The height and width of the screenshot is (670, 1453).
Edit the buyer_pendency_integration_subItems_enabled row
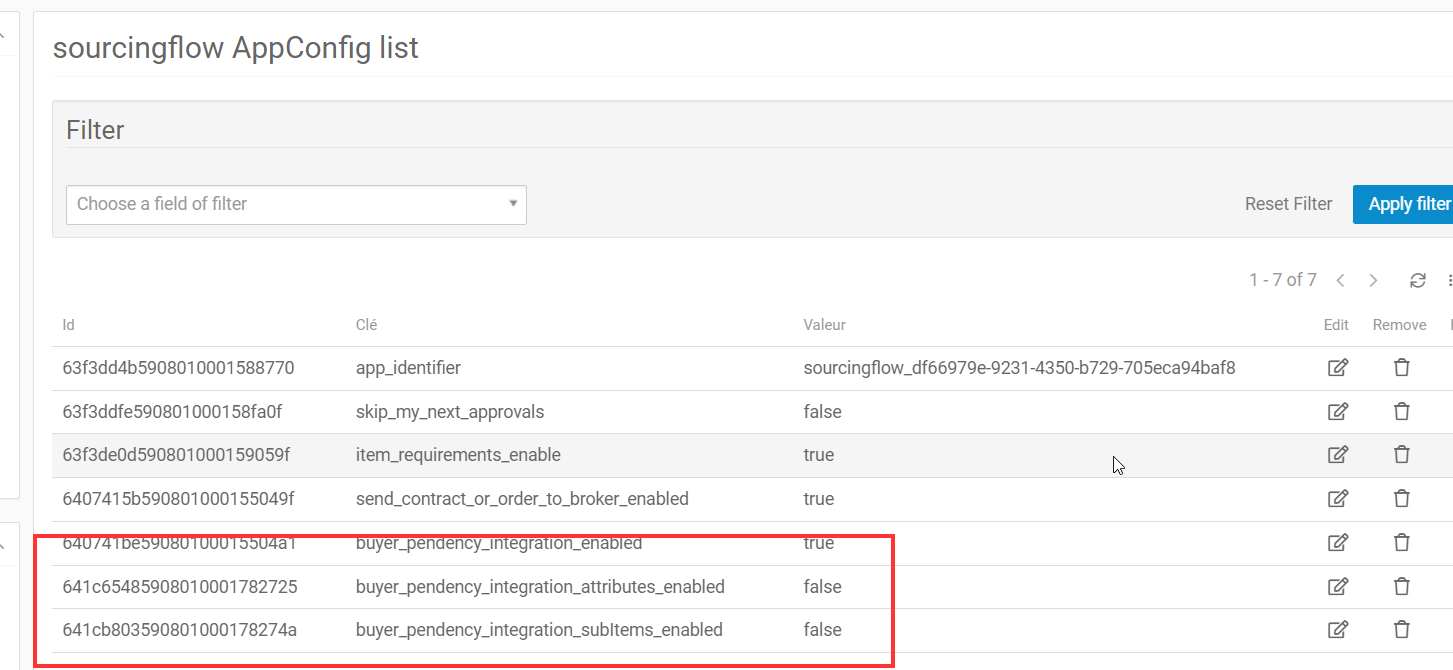coord(1337,629)
